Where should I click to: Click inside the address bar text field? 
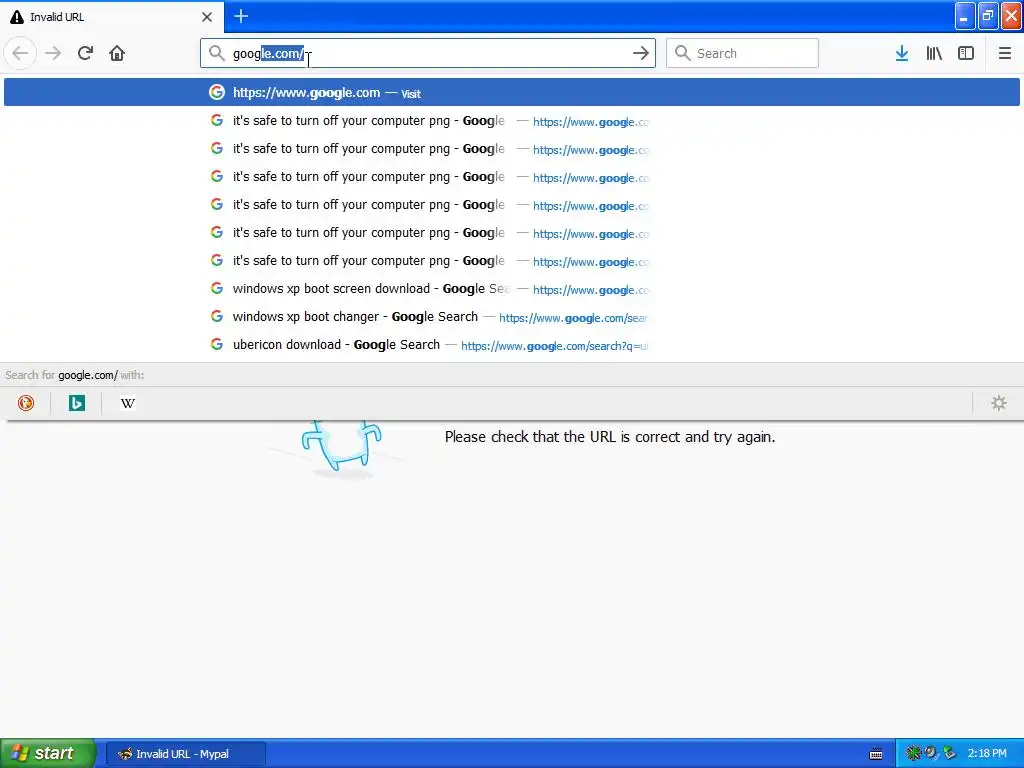428,53
